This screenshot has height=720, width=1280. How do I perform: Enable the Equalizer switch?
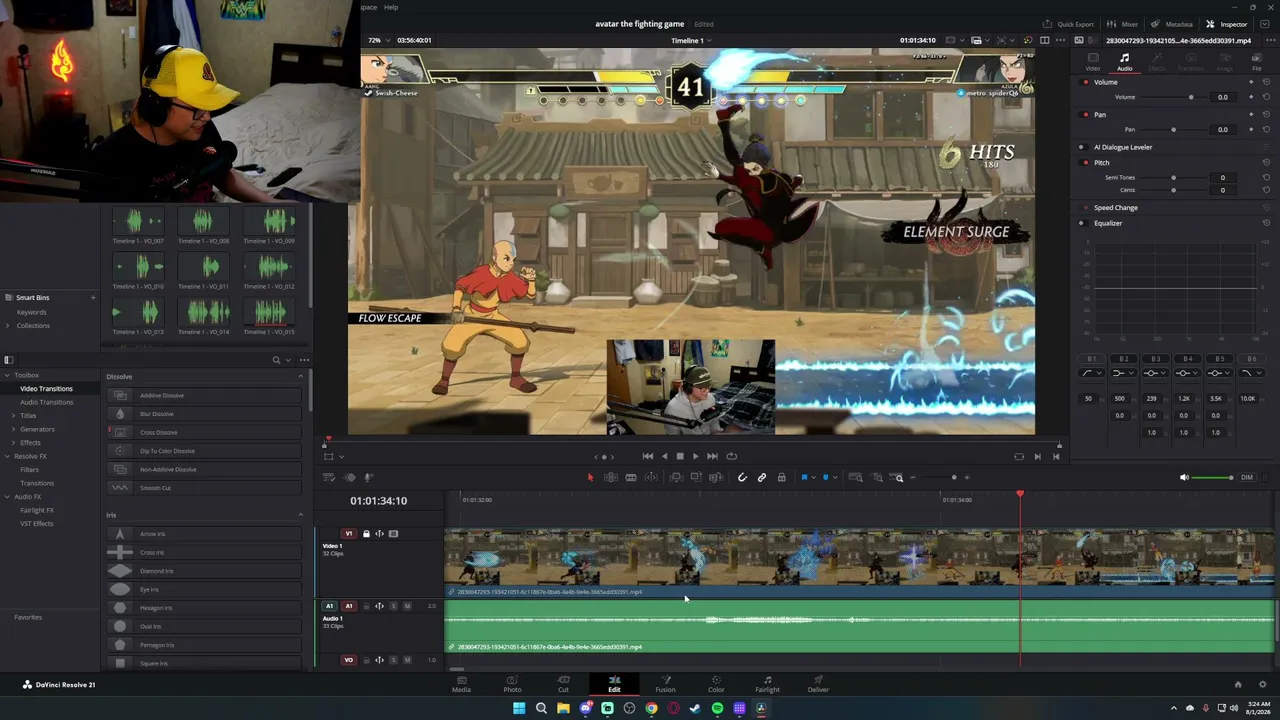1081,223
